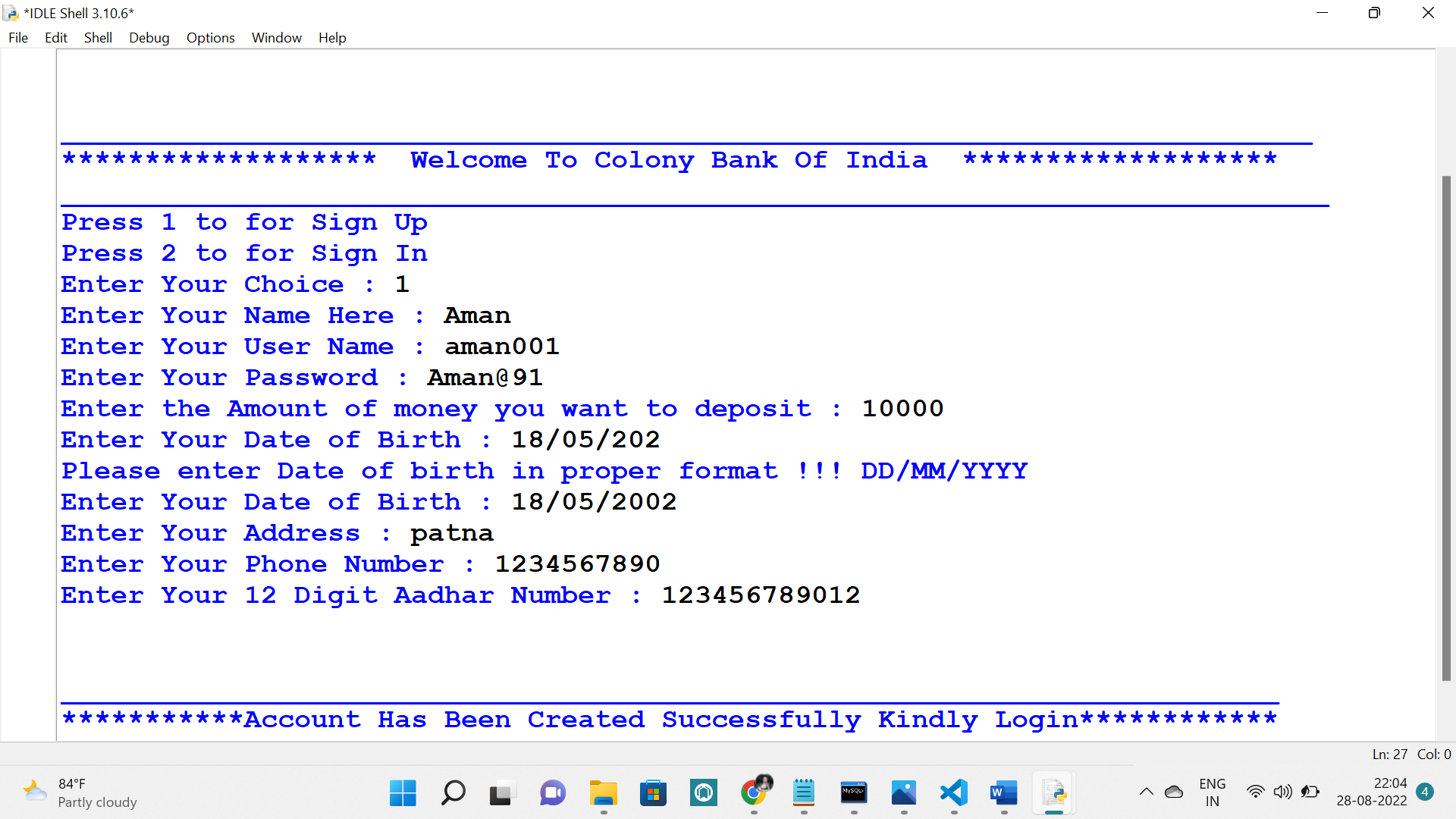The width and height of the screenshot is (1456, 819).
Task: Open File Explorer from the taskbar
Action: pyautogui.click(x=603, y=794)
